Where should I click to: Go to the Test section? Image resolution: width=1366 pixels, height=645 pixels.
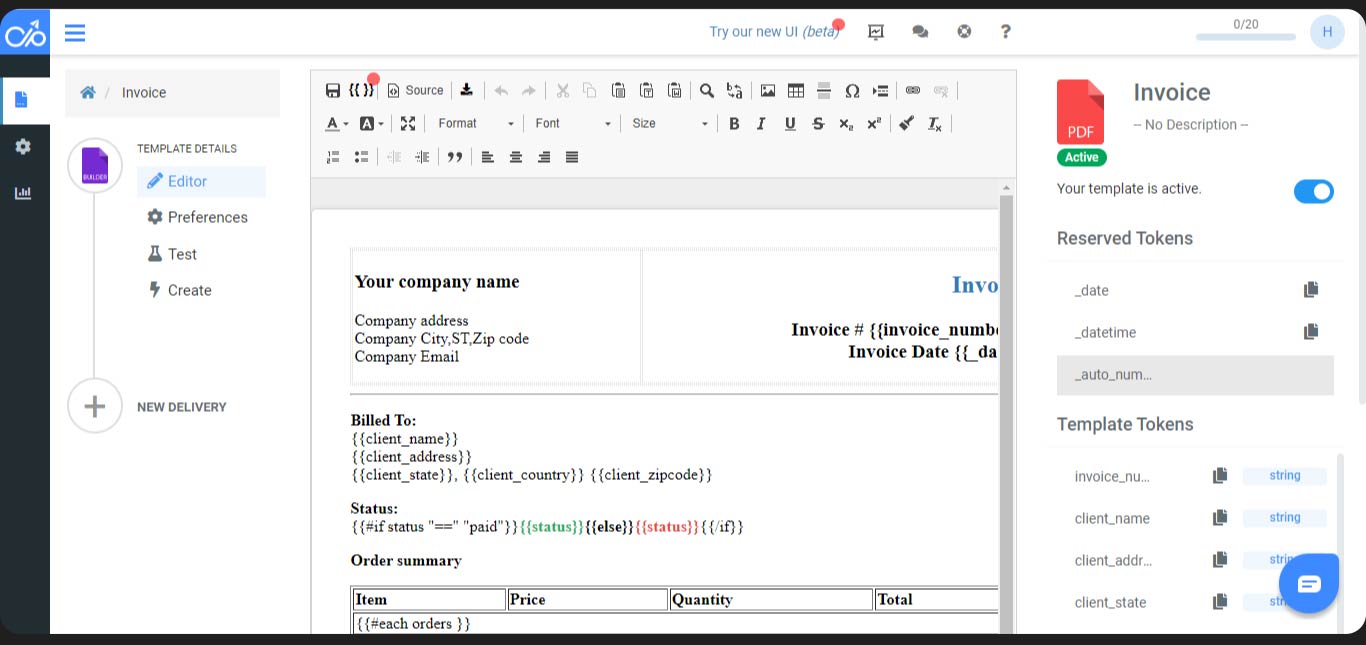click(182, 254)
